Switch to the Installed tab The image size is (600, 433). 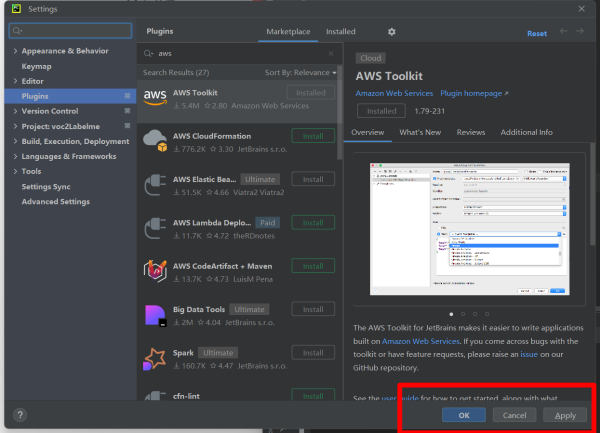341,32
